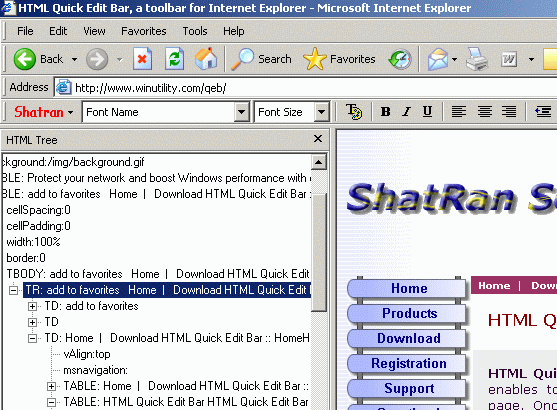This screenshot has height=410, width=557.
Task: Open the View menu
Action: (x=94, y=31)
